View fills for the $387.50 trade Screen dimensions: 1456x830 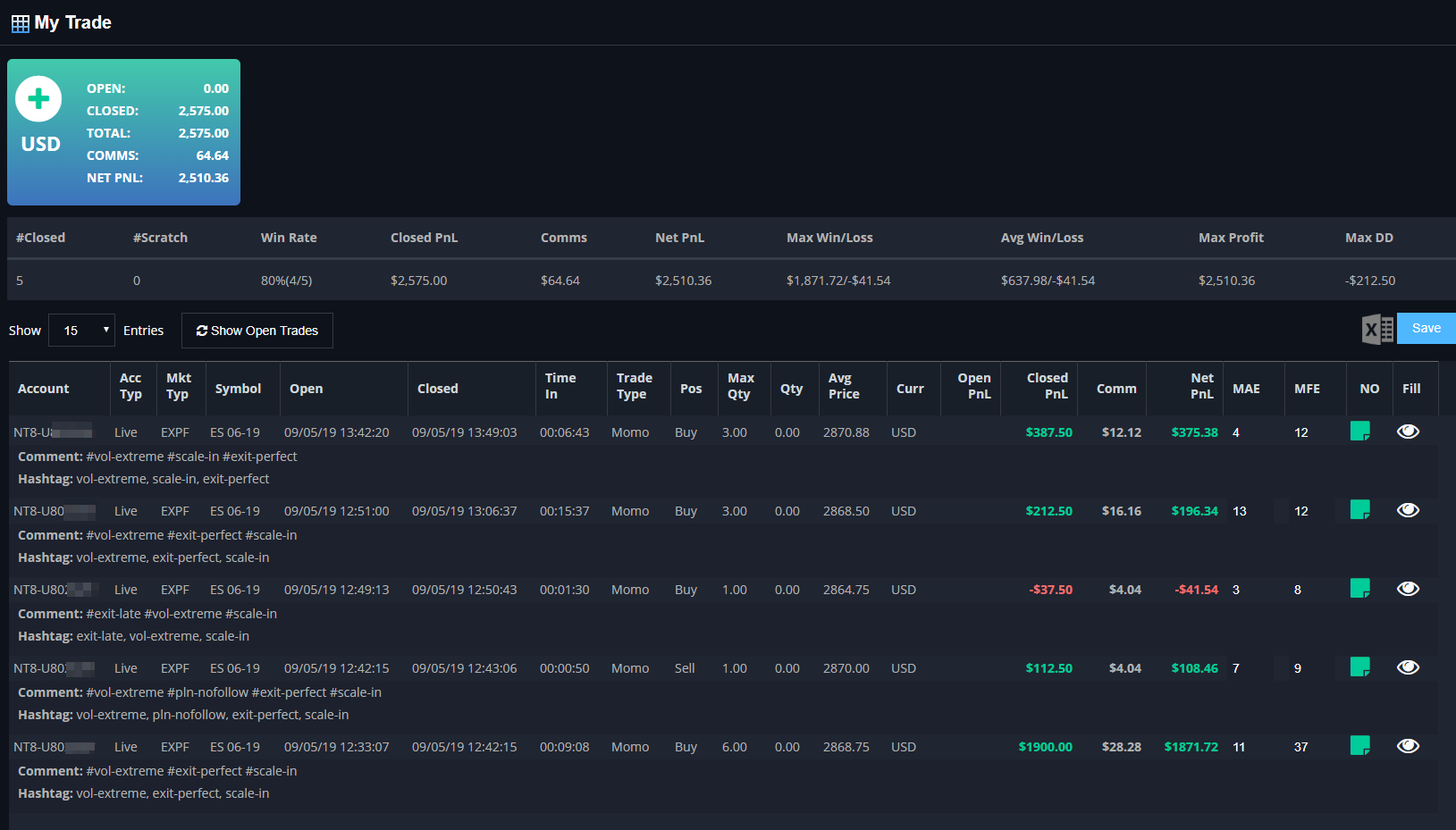point(1408,432)
